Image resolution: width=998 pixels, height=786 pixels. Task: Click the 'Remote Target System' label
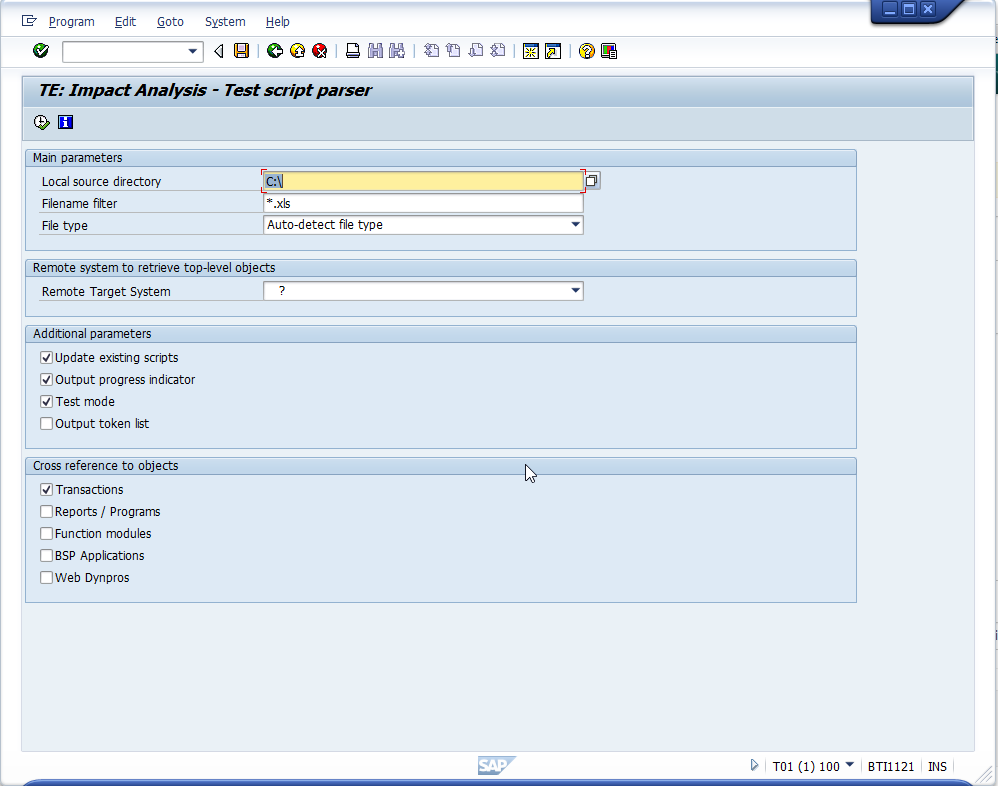coord(106,291)
